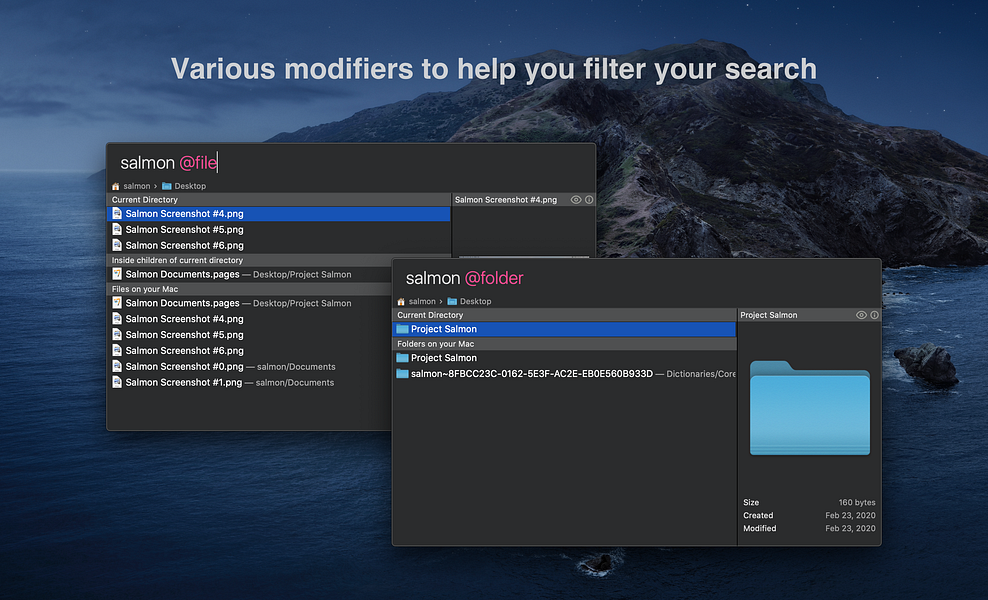Click large folder preview thumbnail
988x600 pixels.
coord(810,408)
